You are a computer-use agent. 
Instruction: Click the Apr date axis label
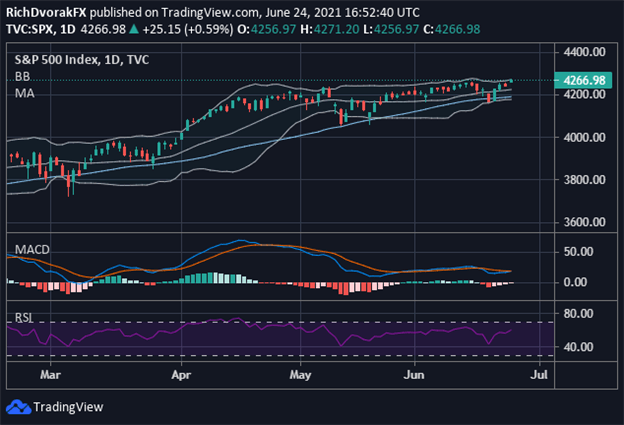(181, 375)
